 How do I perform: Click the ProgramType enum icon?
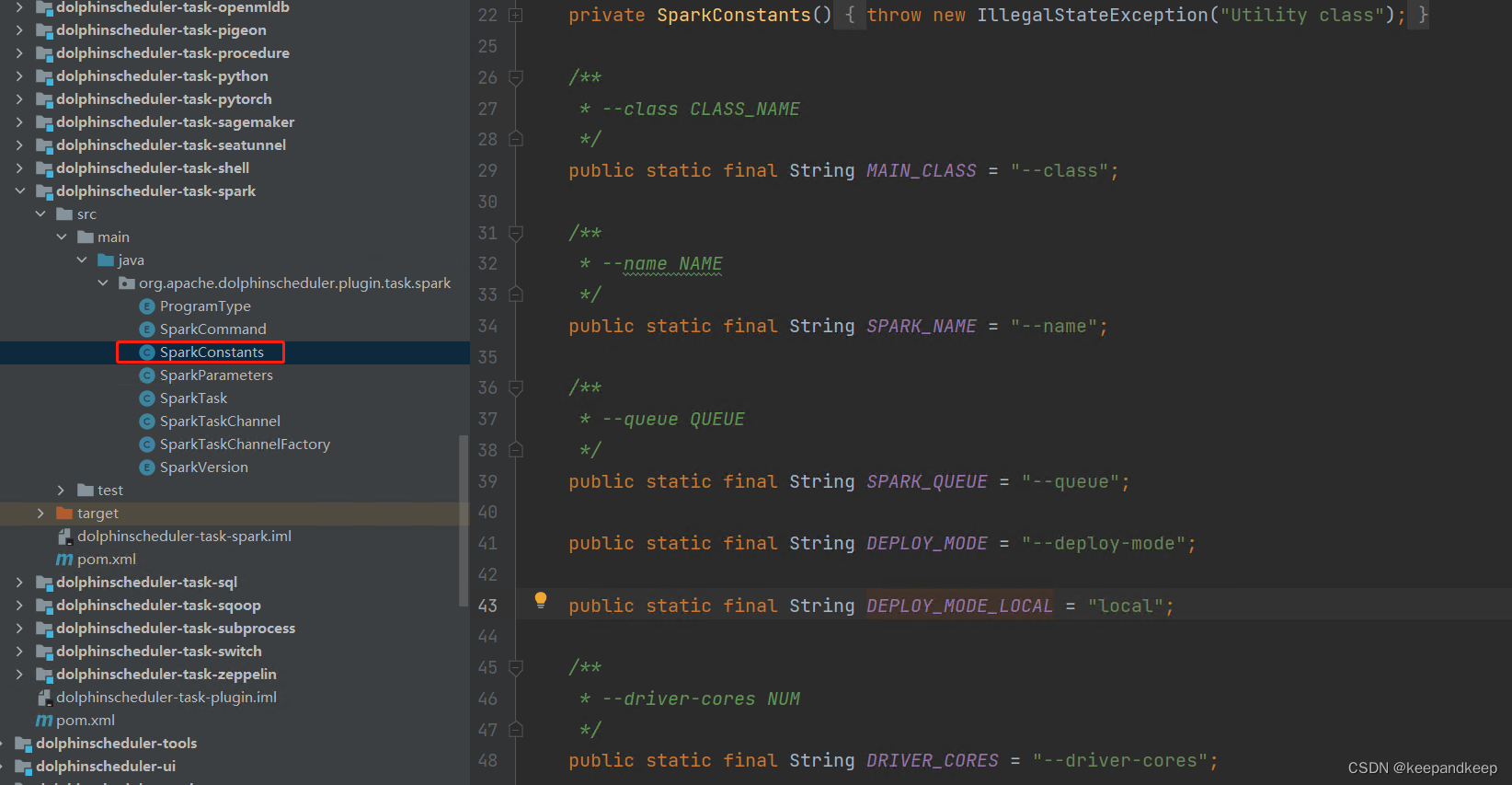pyautogui.click(x=146, y=306)
